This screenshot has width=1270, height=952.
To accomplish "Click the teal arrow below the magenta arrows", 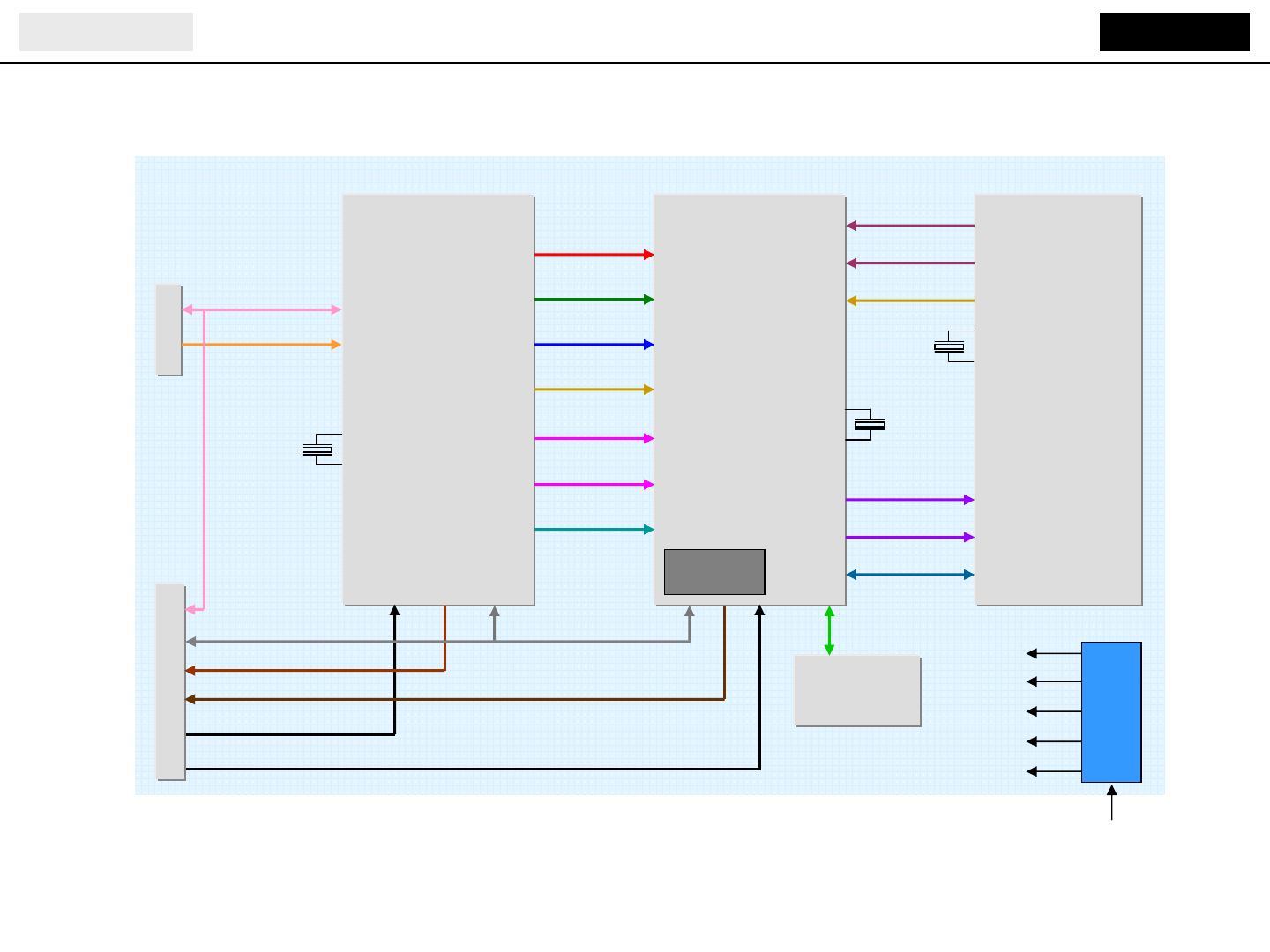I will (x=594, y=530).
